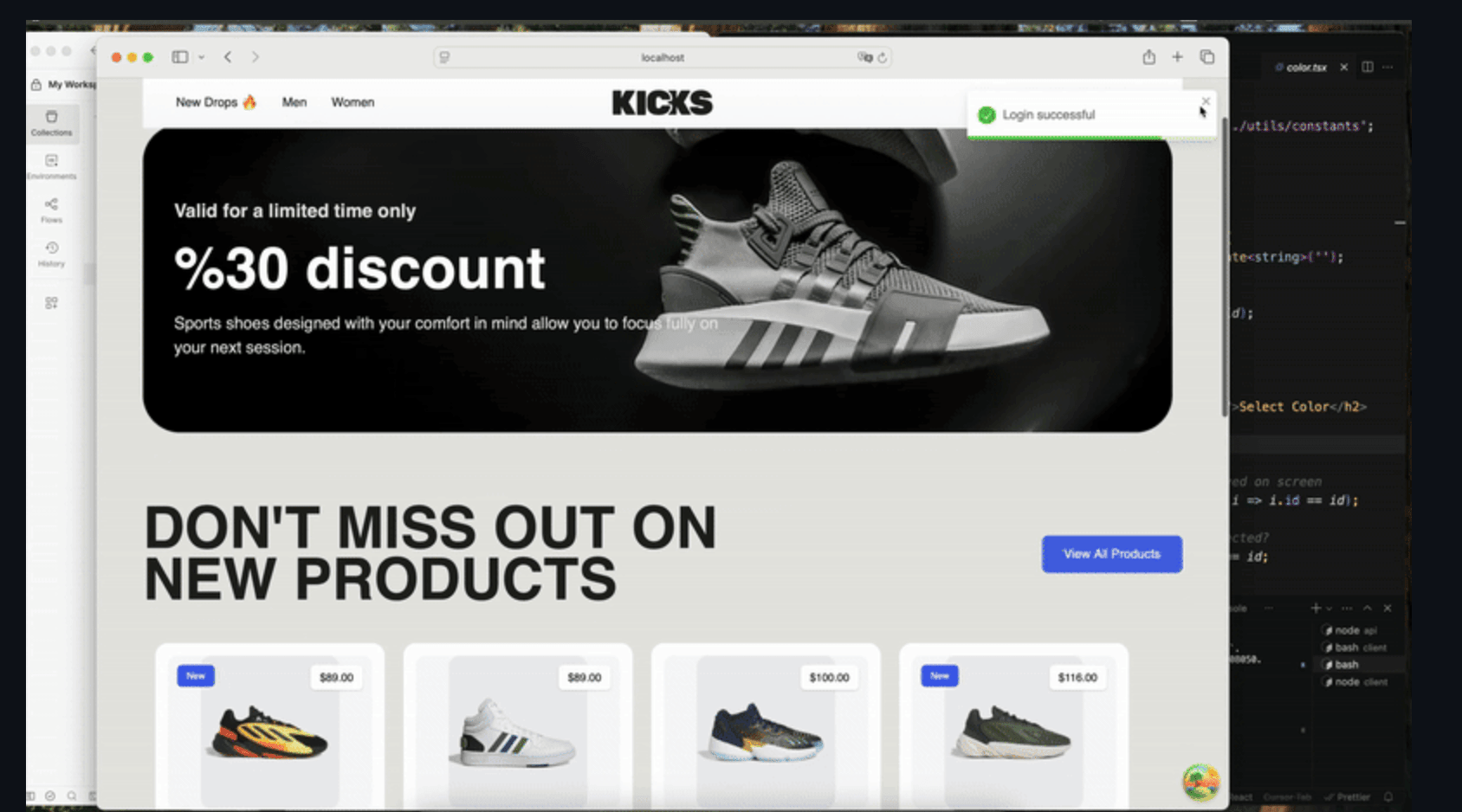The image size is (1462, 812).
Task: Click the browser forward arrow
Action: pos(256,57)
